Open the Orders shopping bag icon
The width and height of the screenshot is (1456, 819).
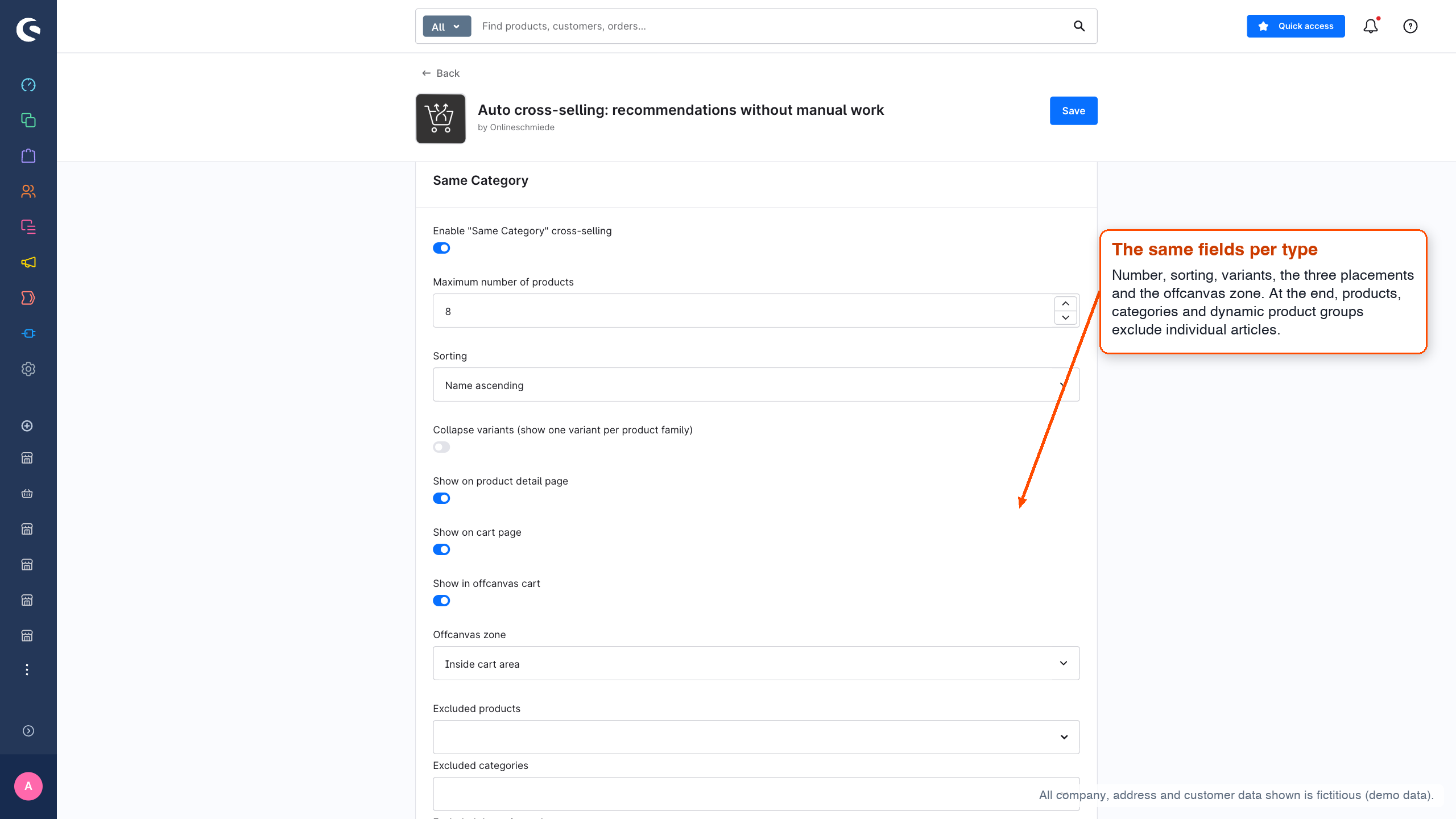click(28, 156)
